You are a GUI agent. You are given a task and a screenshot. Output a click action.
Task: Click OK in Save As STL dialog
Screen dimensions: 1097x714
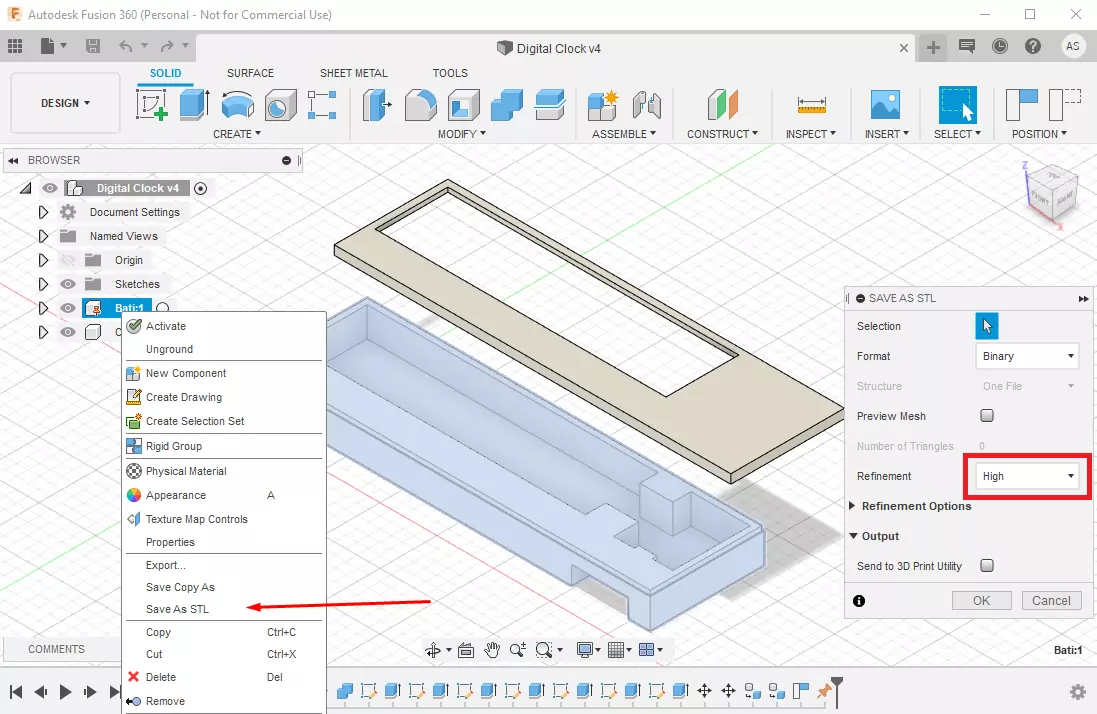coord(982,601)
